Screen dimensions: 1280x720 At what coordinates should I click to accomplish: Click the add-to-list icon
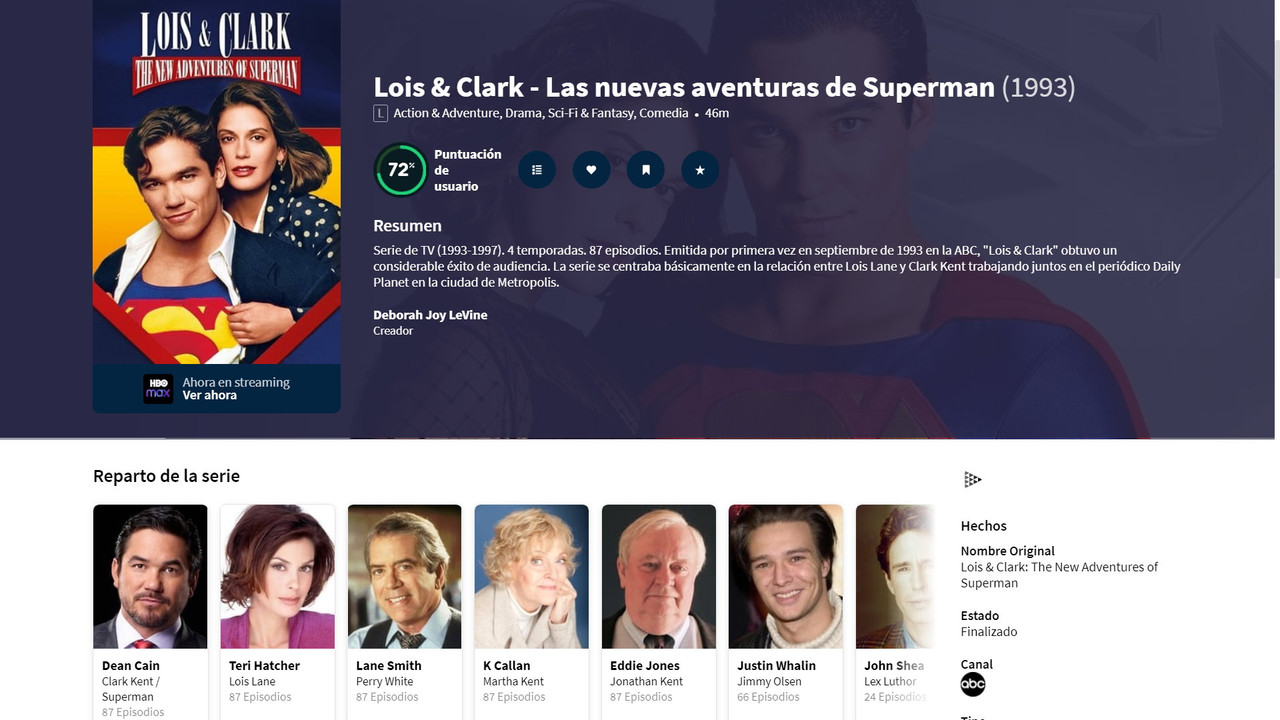click(x=537, y=170)
